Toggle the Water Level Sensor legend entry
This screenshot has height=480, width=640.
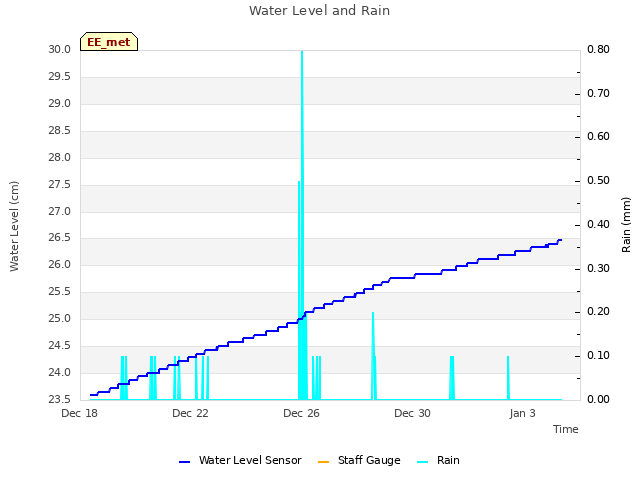coord(240,460)
